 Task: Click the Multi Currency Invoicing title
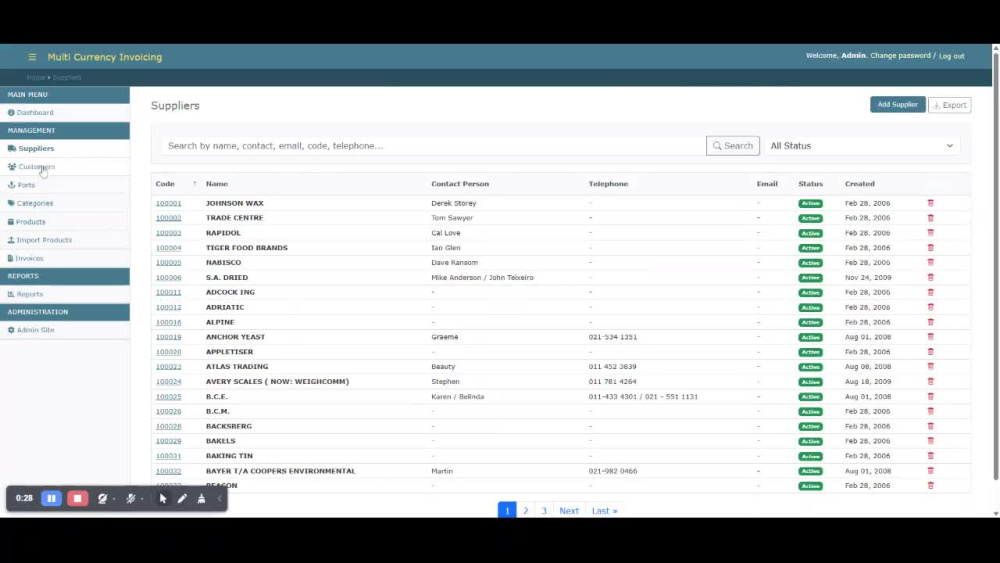105,57
